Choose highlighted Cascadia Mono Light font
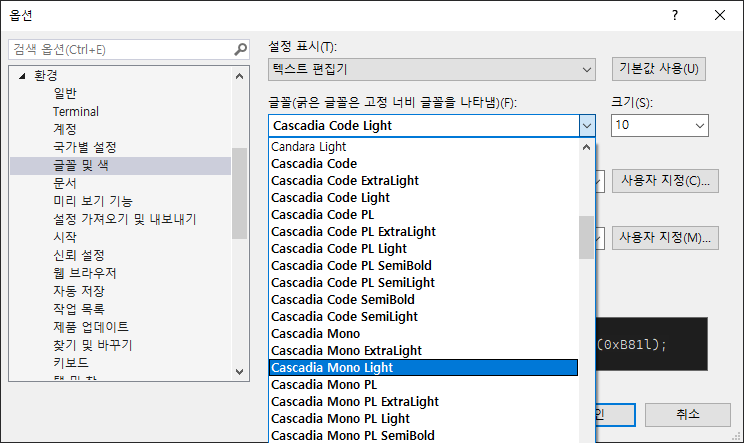Screen dimensions: 744x443 [423, 368]
